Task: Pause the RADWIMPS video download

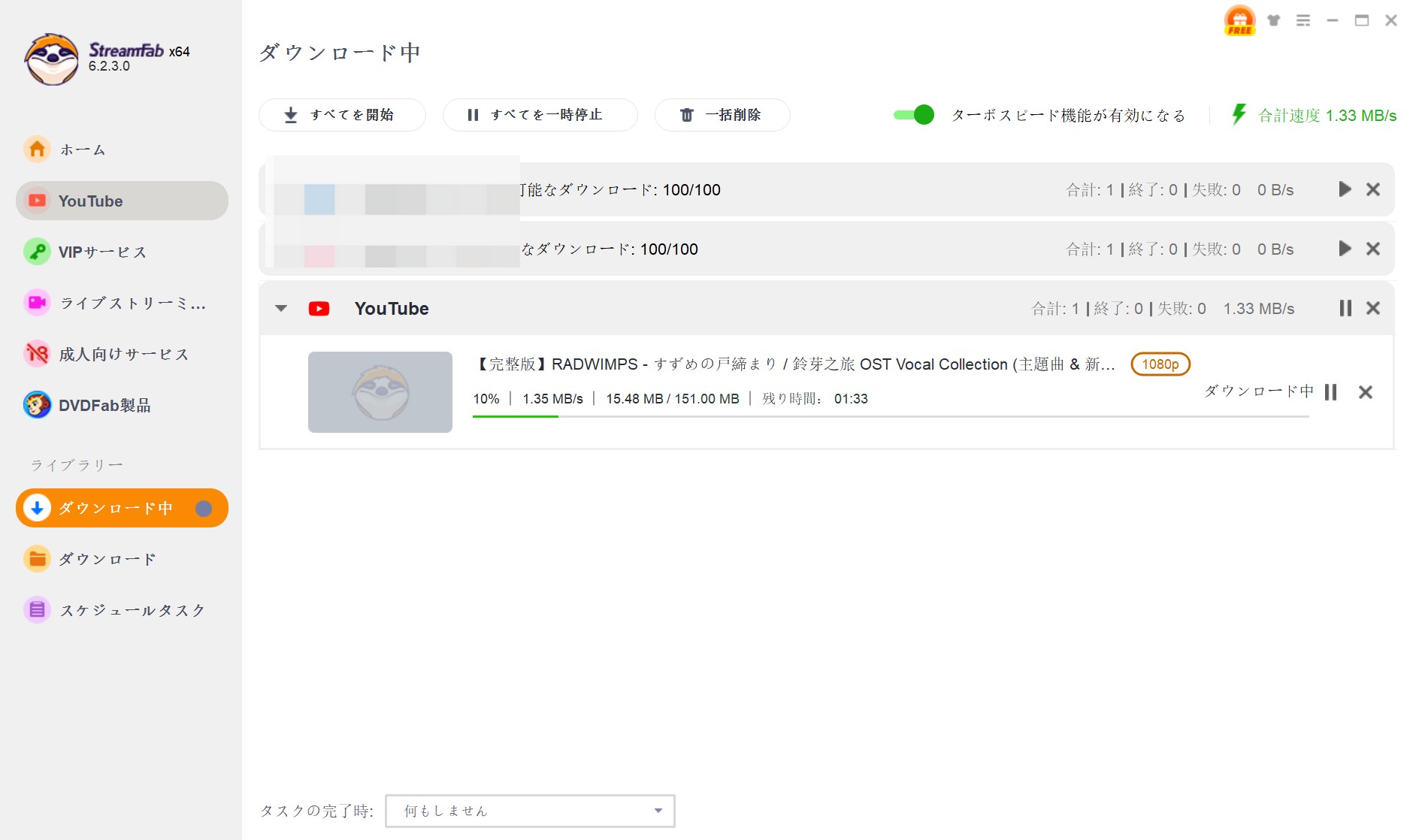Action: coord(1330,392)
